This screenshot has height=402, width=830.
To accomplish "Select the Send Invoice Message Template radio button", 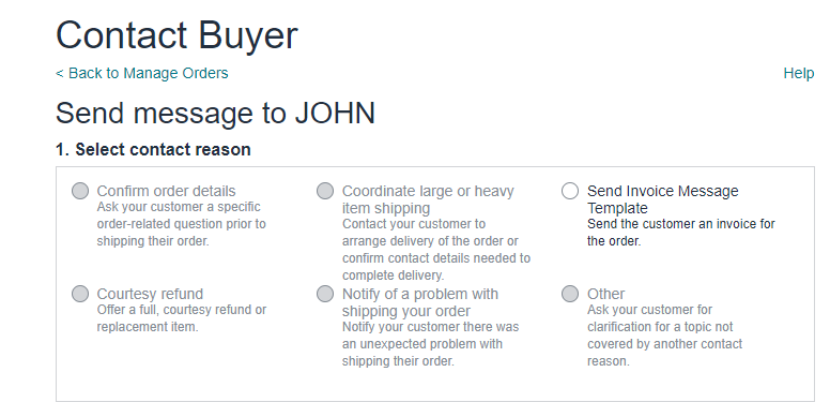I will pos(570,191).
